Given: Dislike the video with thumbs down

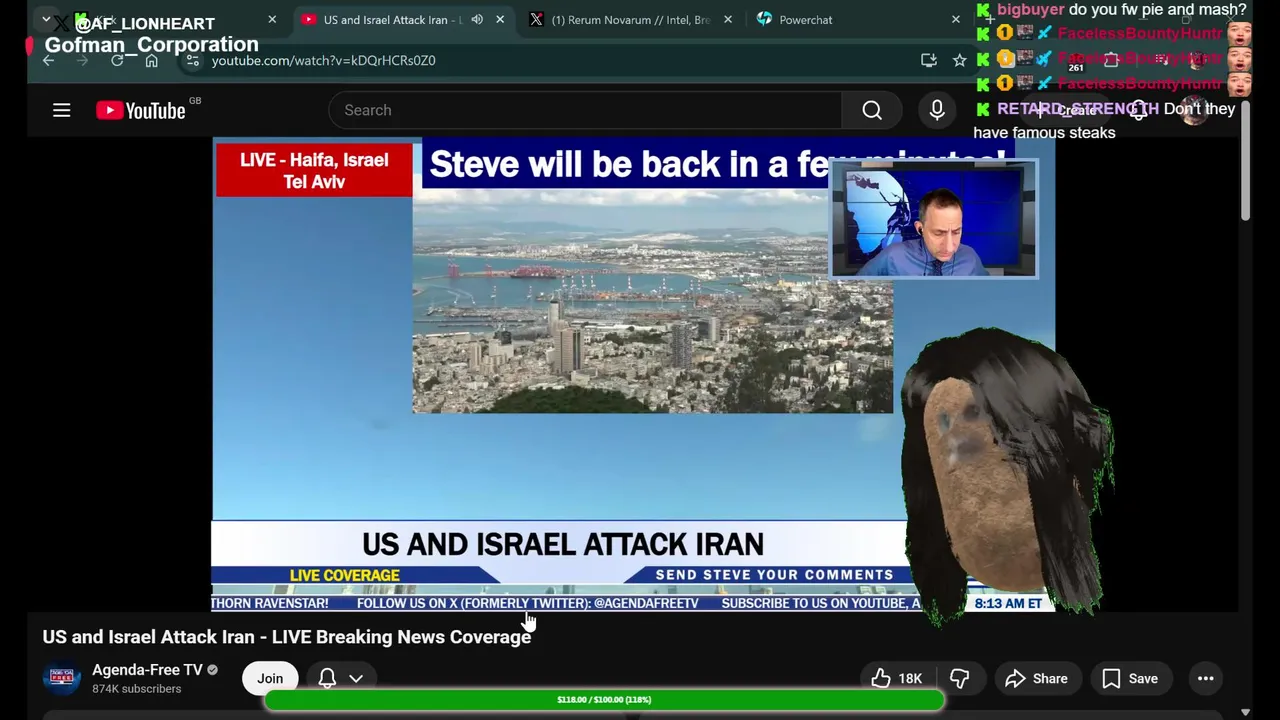Looking at the screenshot, I should pos(959,678).
